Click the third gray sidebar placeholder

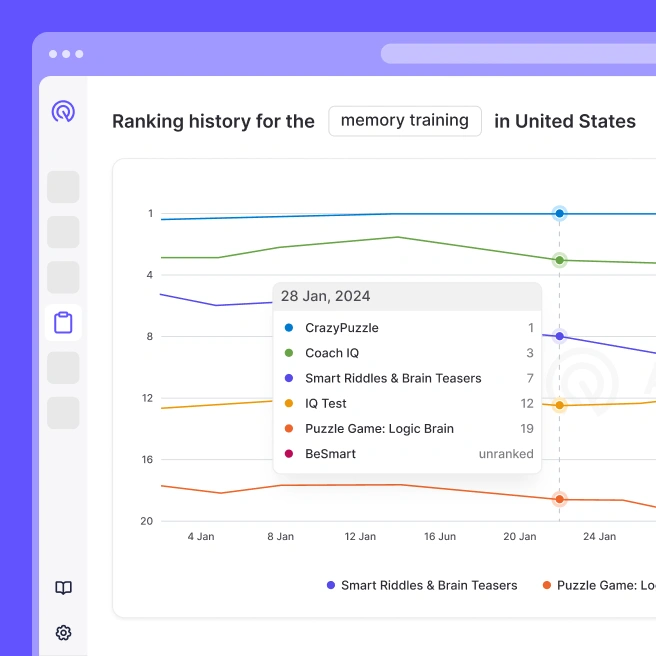point(63,277)
